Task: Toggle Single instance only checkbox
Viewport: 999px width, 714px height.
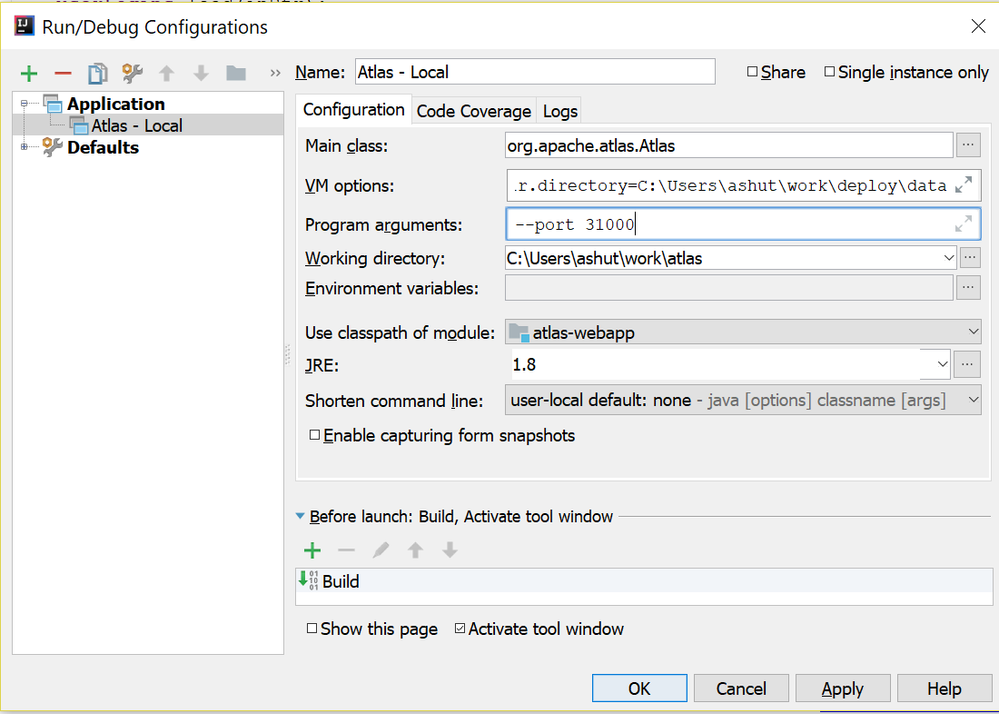Action: coord(830,72)
